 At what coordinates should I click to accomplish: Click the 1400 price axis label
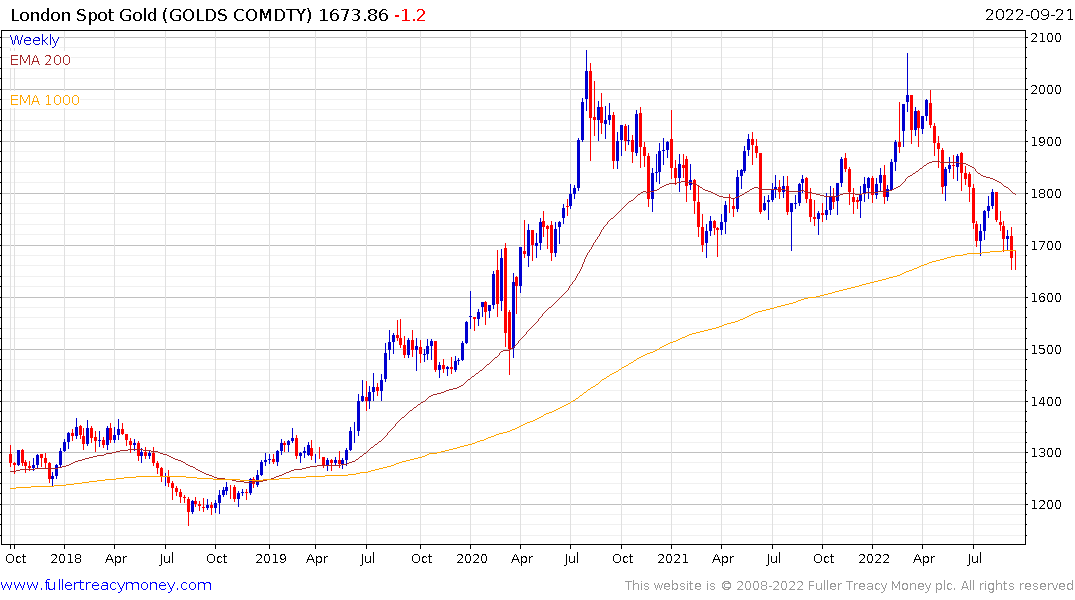point(1046,402)
